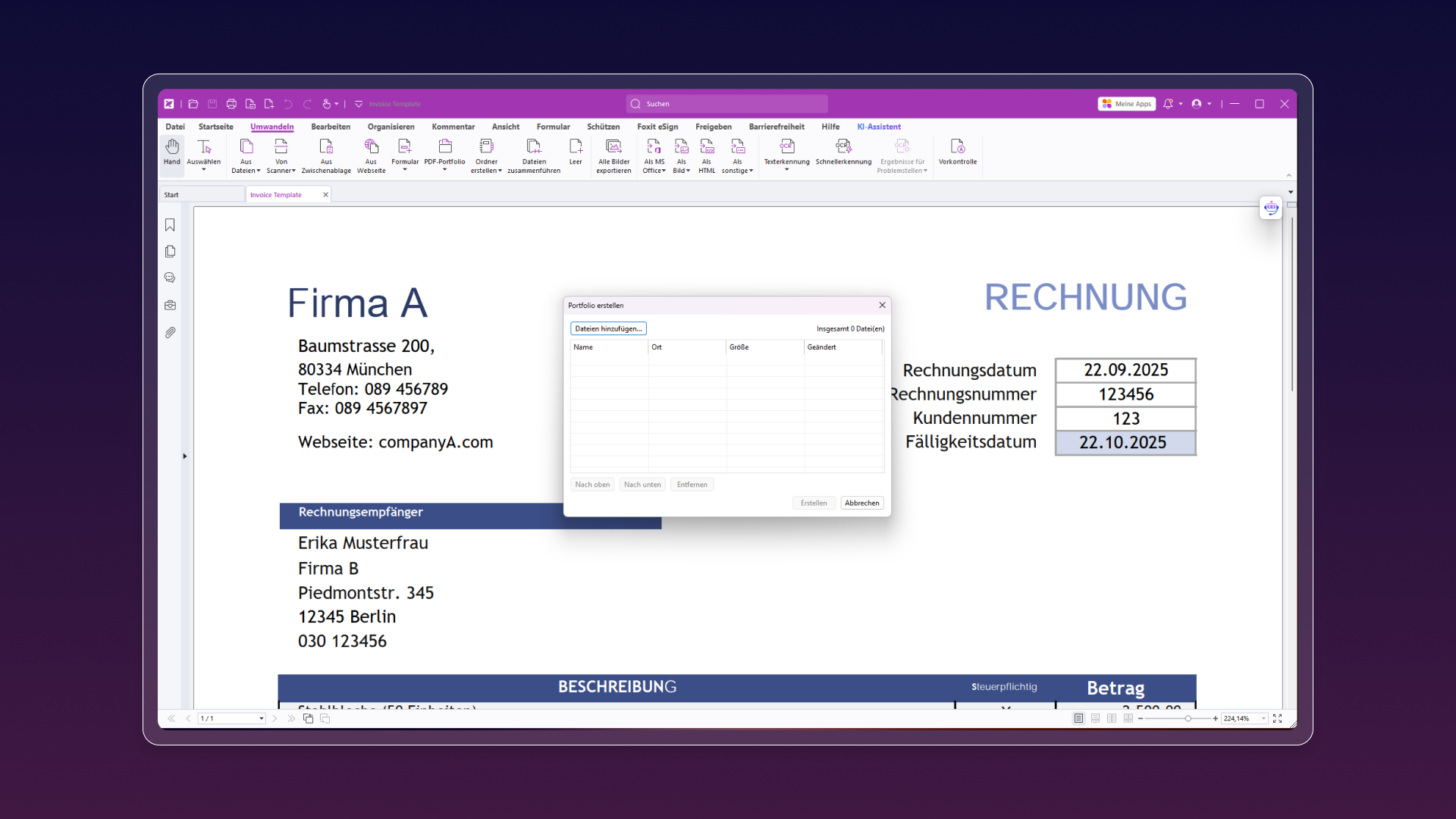Open the Bearbeiten ribbon tab

(x=331, y=127)
